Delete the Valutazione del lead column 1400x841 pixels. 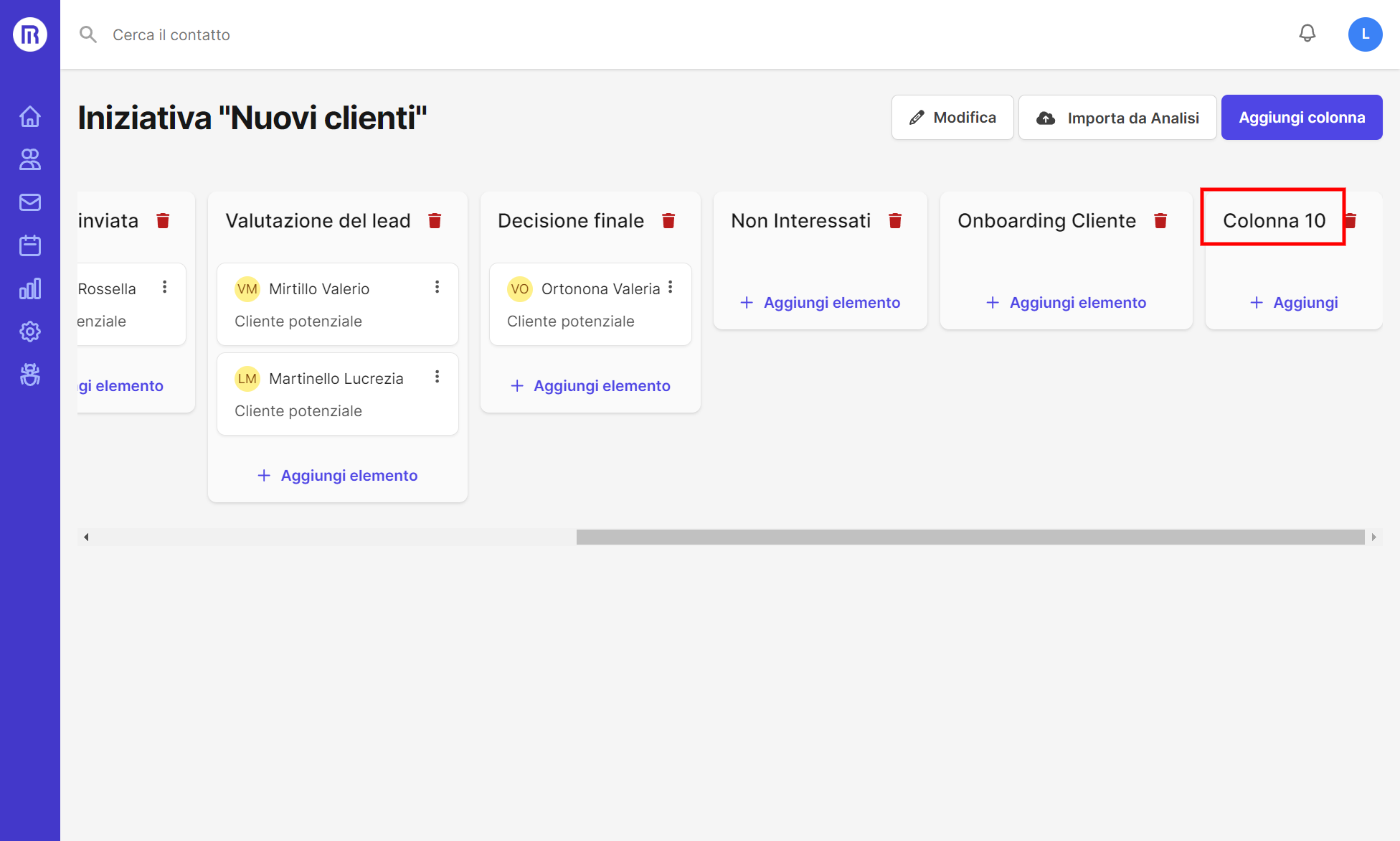[435, 221]
